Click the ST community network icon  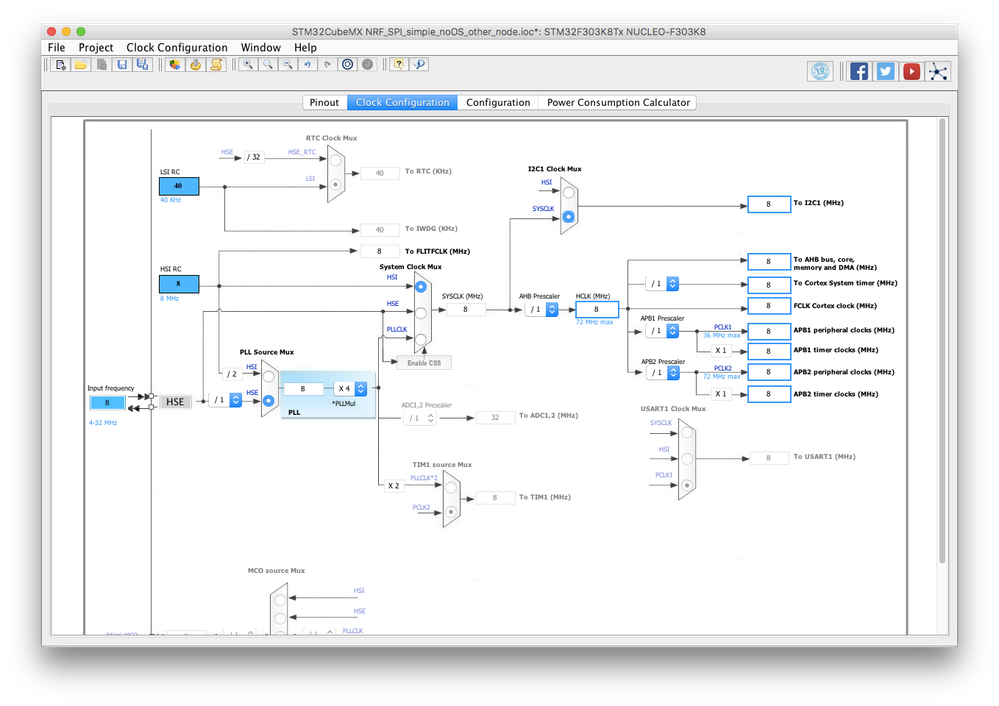coord(938,71)
